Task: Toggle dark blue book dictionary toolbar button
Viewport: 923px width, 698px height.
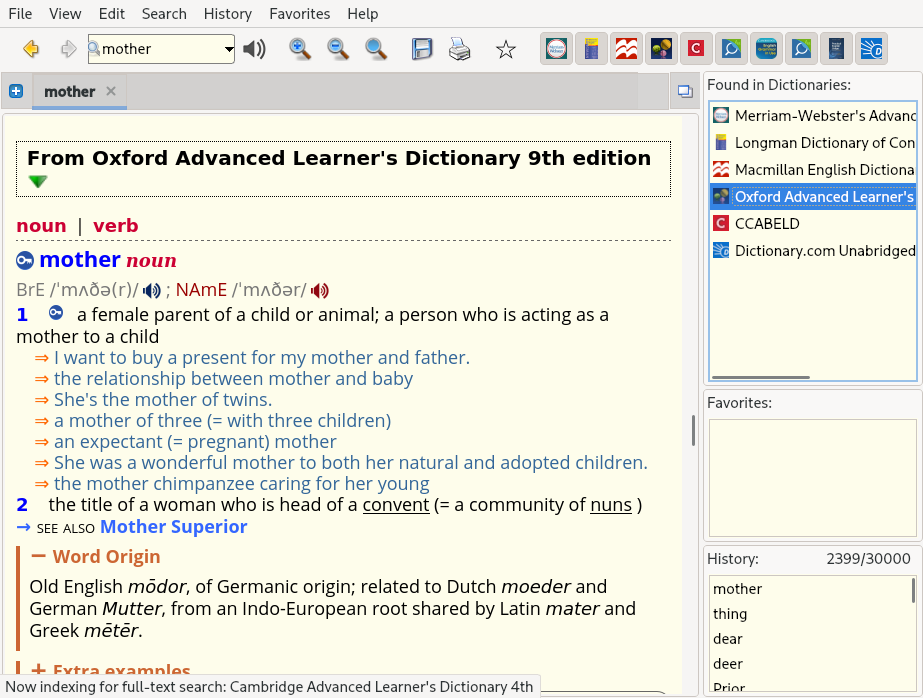Action: (836, 49)
